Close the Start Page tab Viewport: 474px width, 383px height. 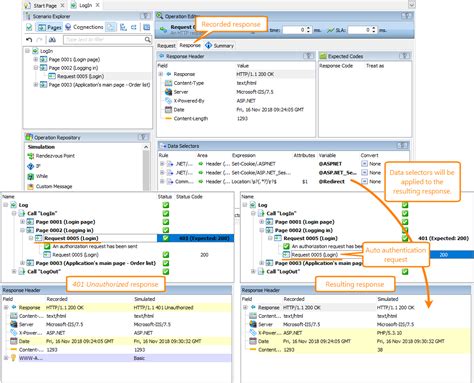pyautogui.click(x=62, y=6)
